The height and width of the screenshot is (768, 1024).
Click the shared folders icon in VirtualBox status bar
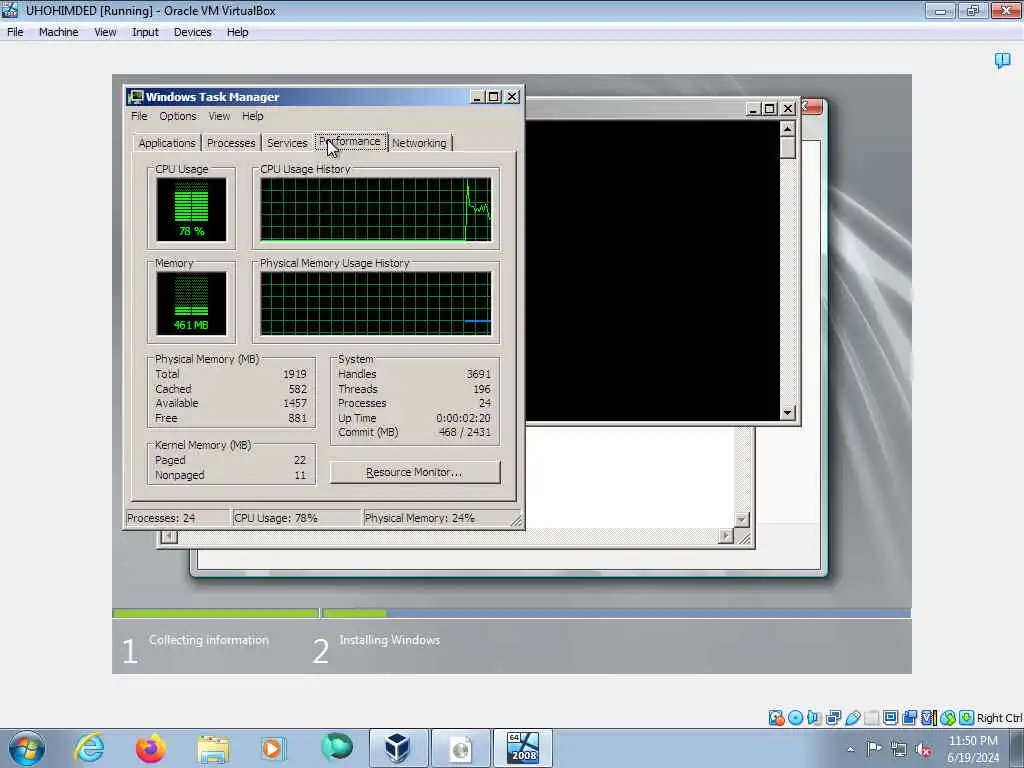(x=871, y=718)
